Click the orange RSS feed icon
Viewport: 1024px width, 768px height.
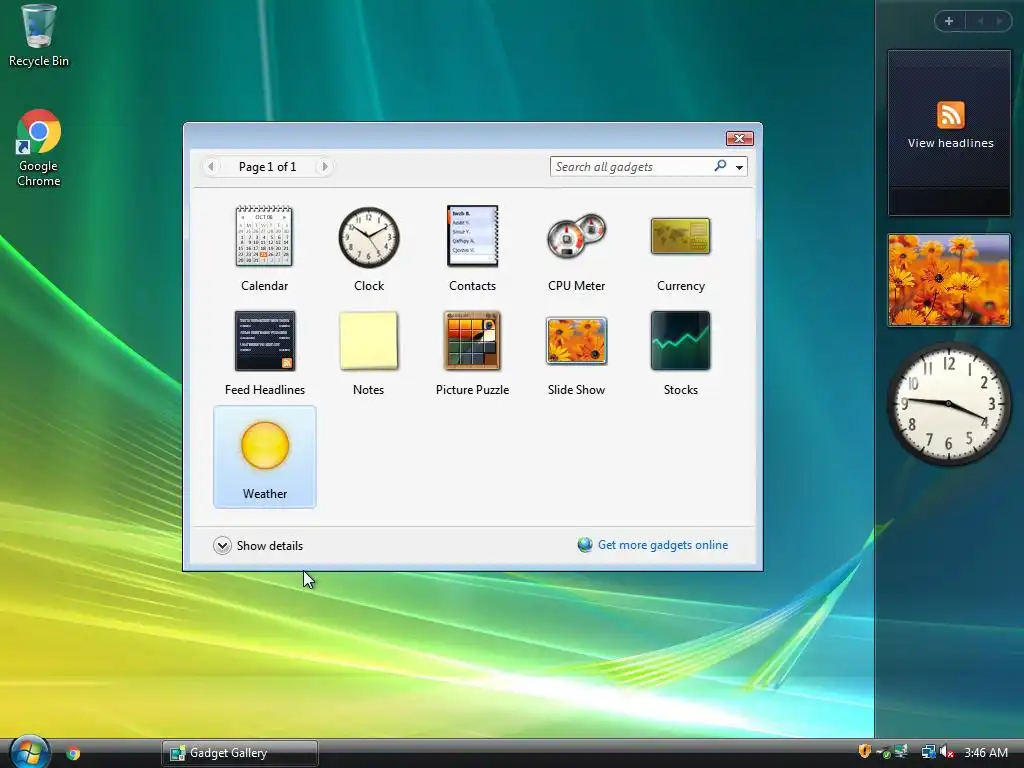tap(950, 115)
